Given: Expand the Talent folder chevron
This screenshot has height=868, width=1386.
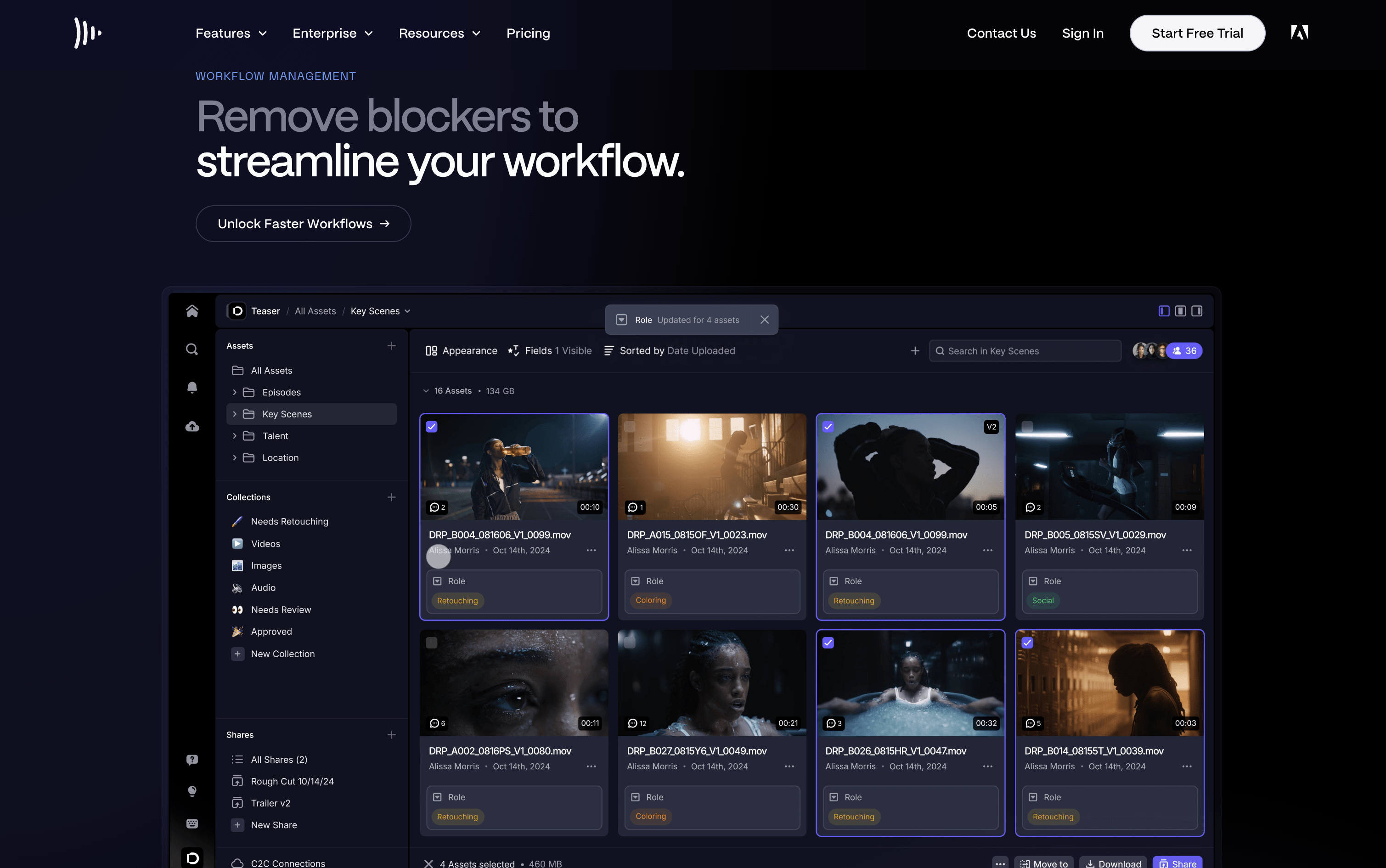Looking at the screenshot, I should click(234, 436).
